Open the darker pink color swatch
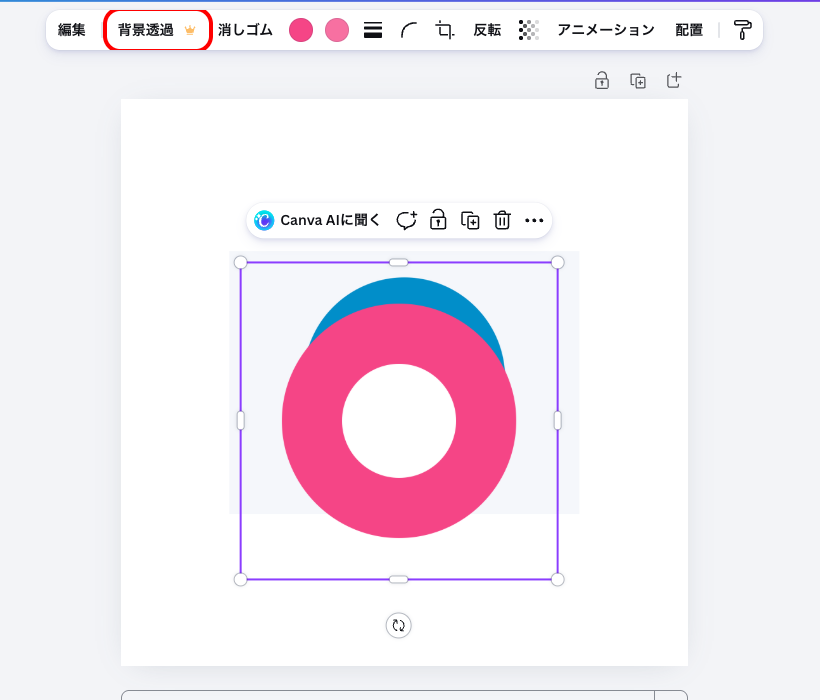The height and width of the screenshot is (700, 820). (x=301, y=30)
